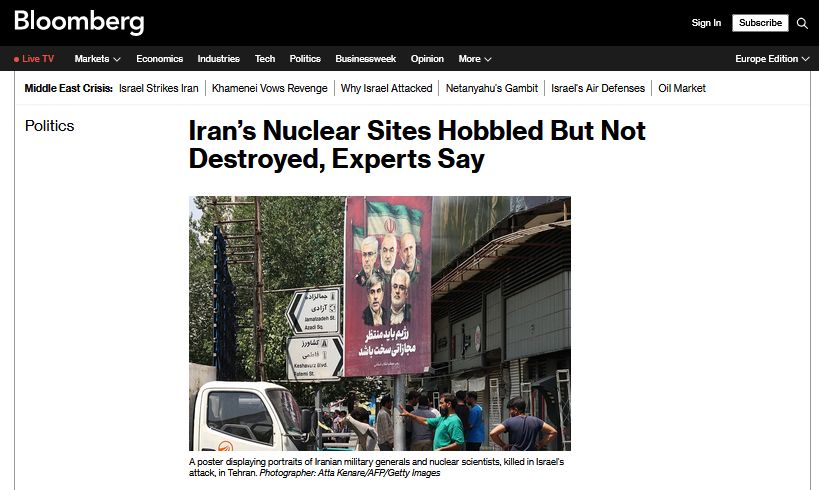Expand the Markets dropdown chevron
This screenshot has height=490, width=819.
[117, 59]
